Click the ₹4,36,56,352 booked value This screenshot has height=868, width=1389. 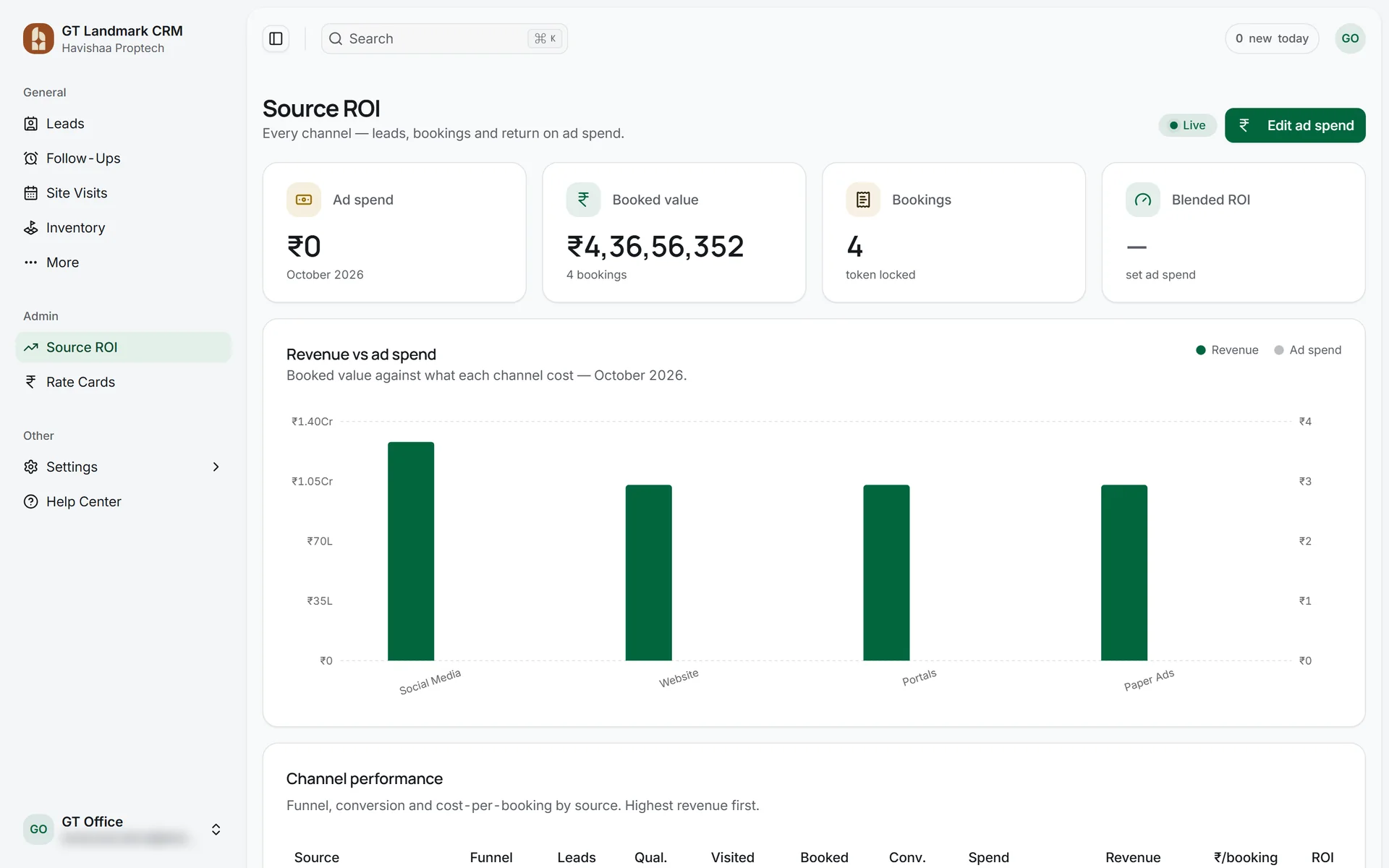point(655,247)
